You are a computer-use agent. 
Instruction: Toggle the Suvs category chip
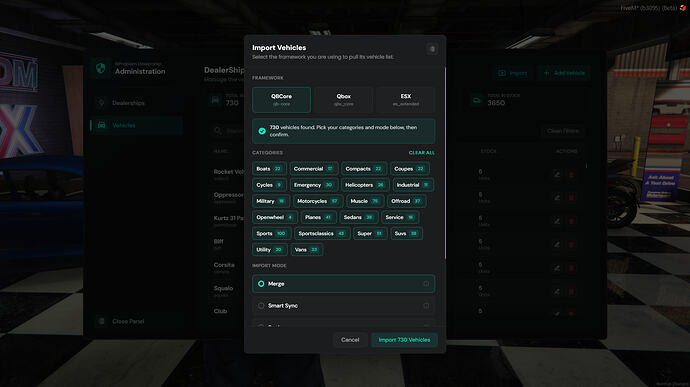coord(407,233)
